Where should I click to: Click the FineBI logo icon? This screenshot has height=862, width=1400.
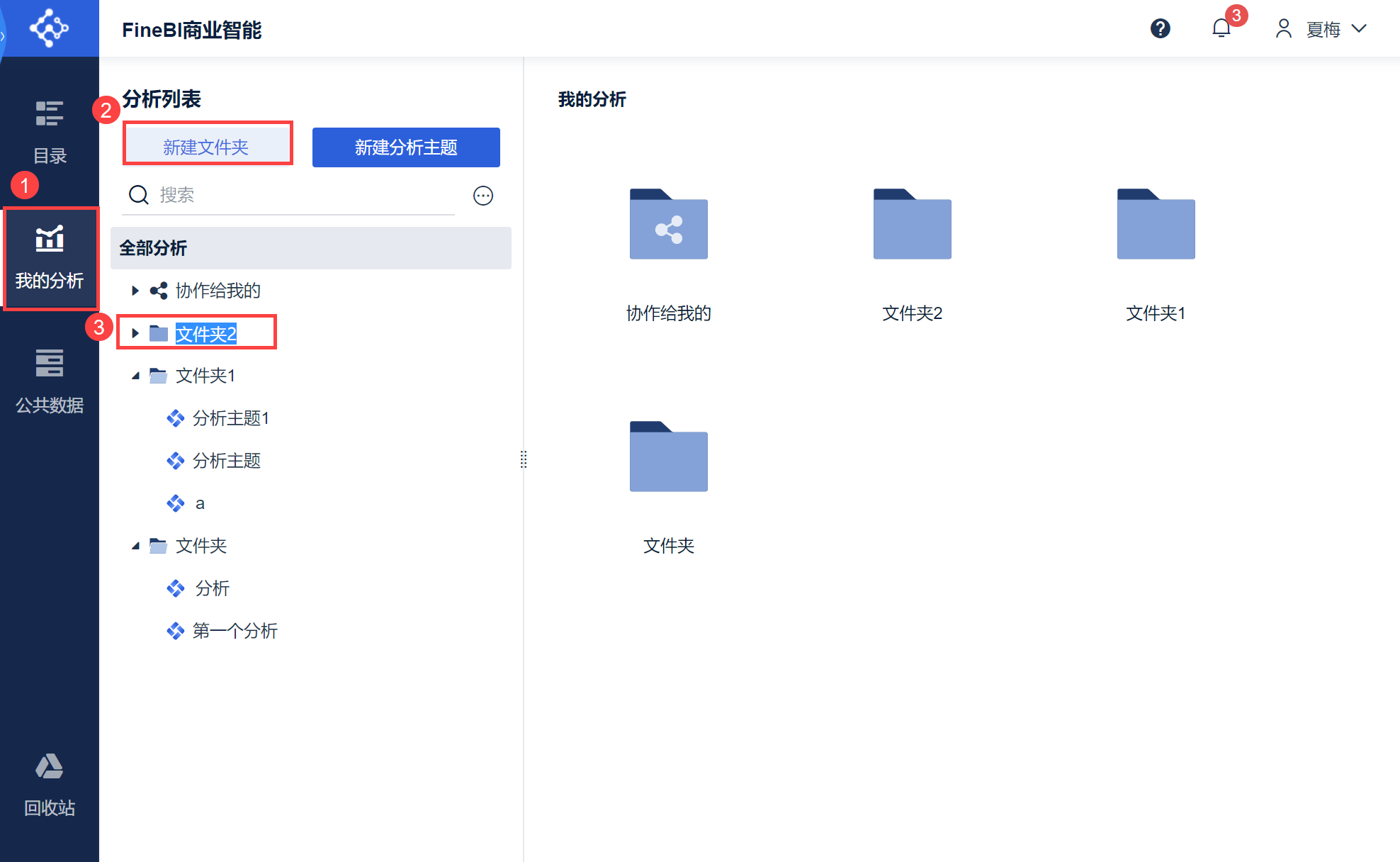tap(49, 28)
